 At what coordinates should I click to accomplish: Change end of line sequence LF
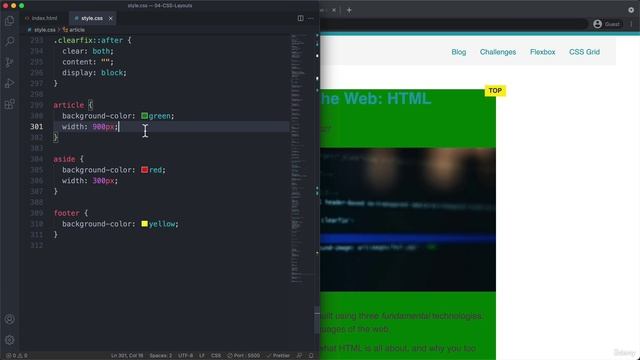(202, 356)
